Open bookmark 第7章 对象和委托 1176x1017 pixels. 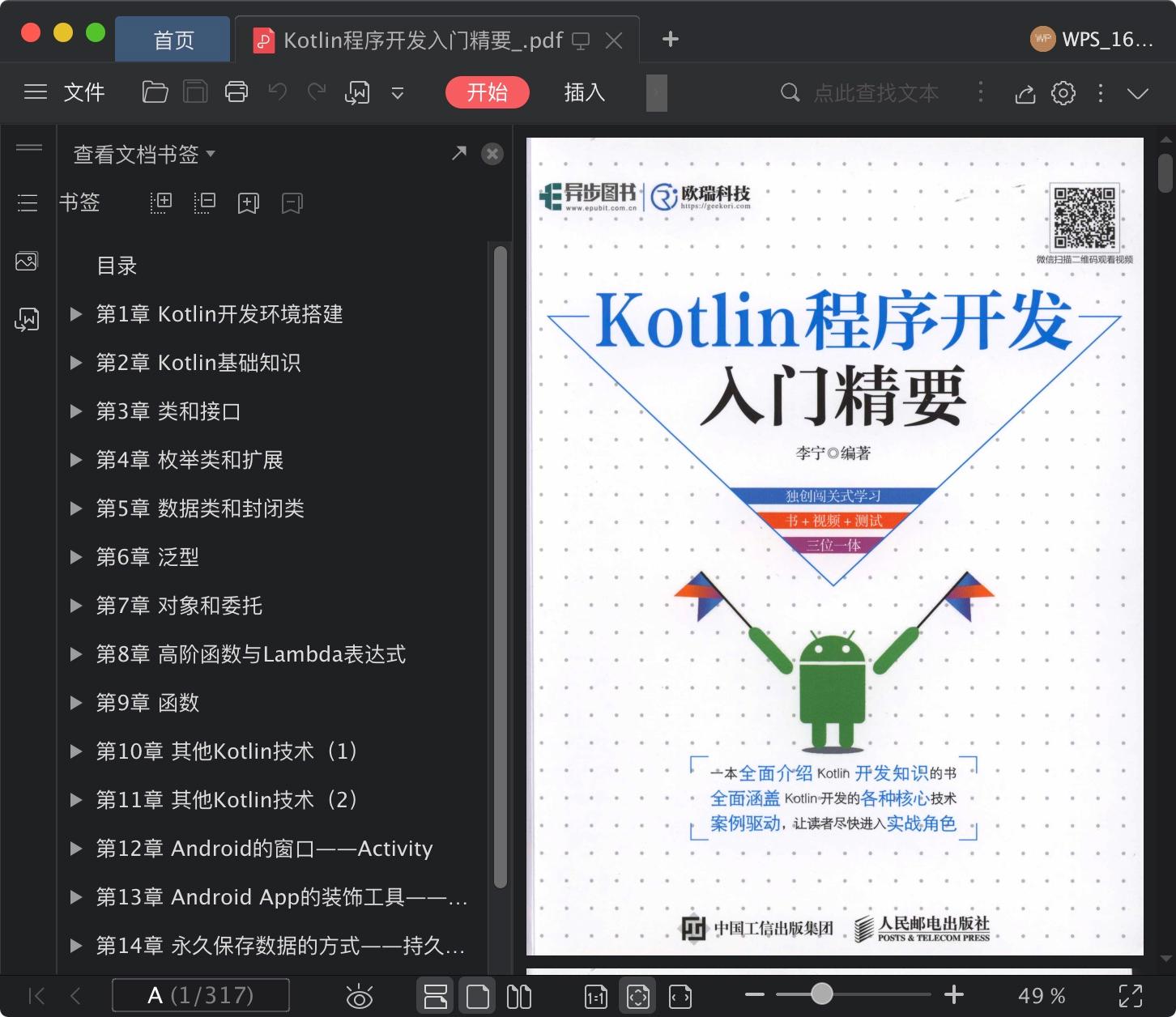click(x=179, y=606)
